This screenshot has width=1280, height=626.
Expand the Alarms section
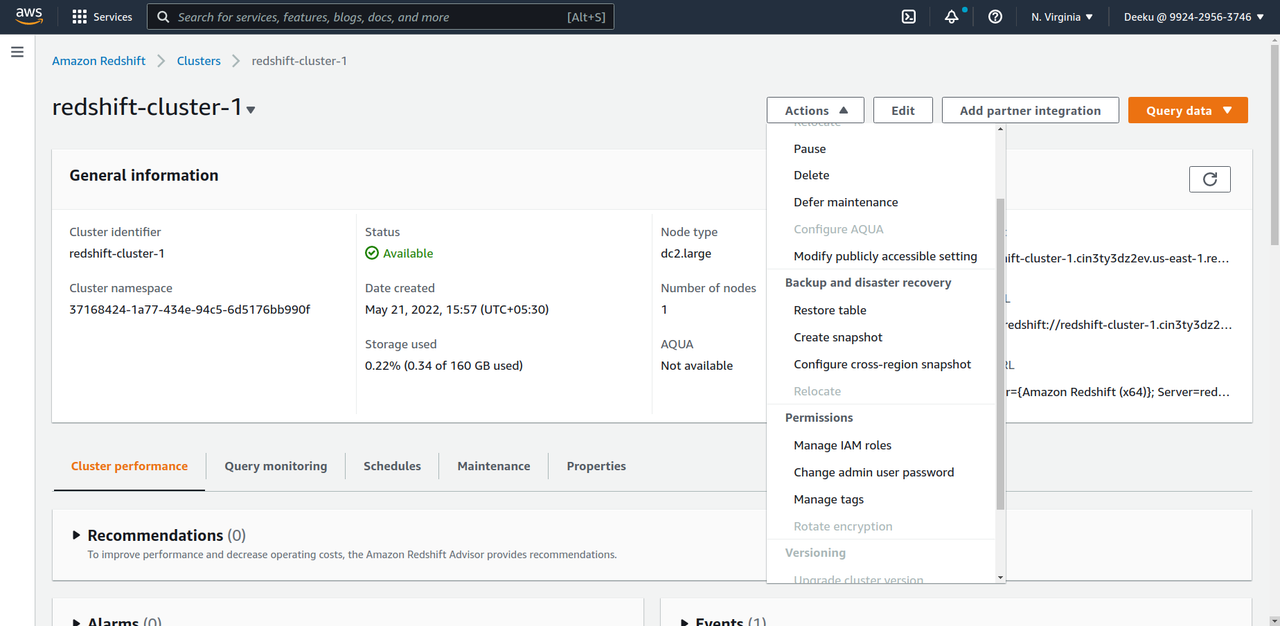pyautogui.click(x=77, y=621)
